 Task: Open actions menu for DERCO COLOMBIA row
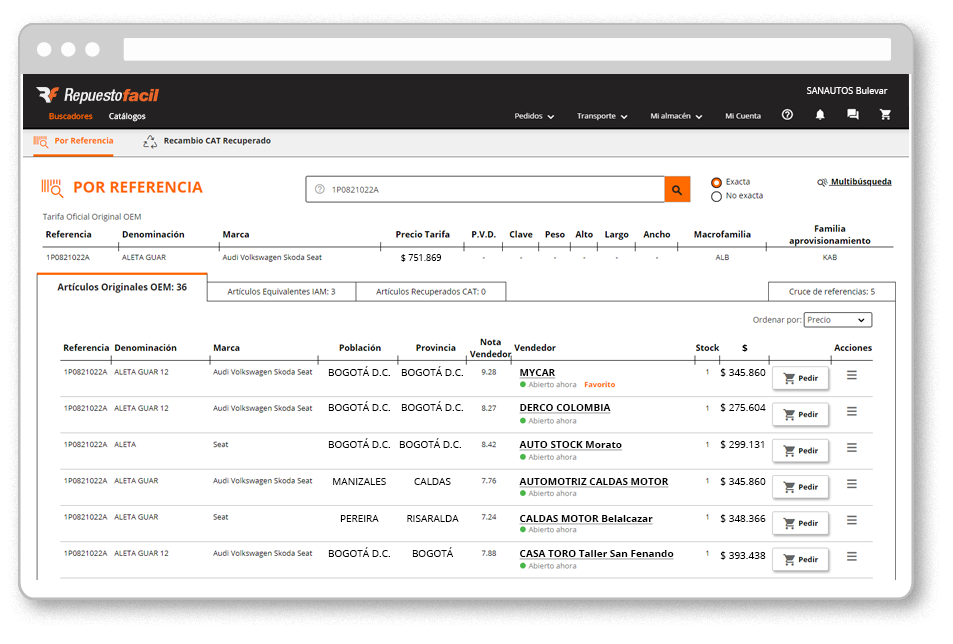click(852, 411)
